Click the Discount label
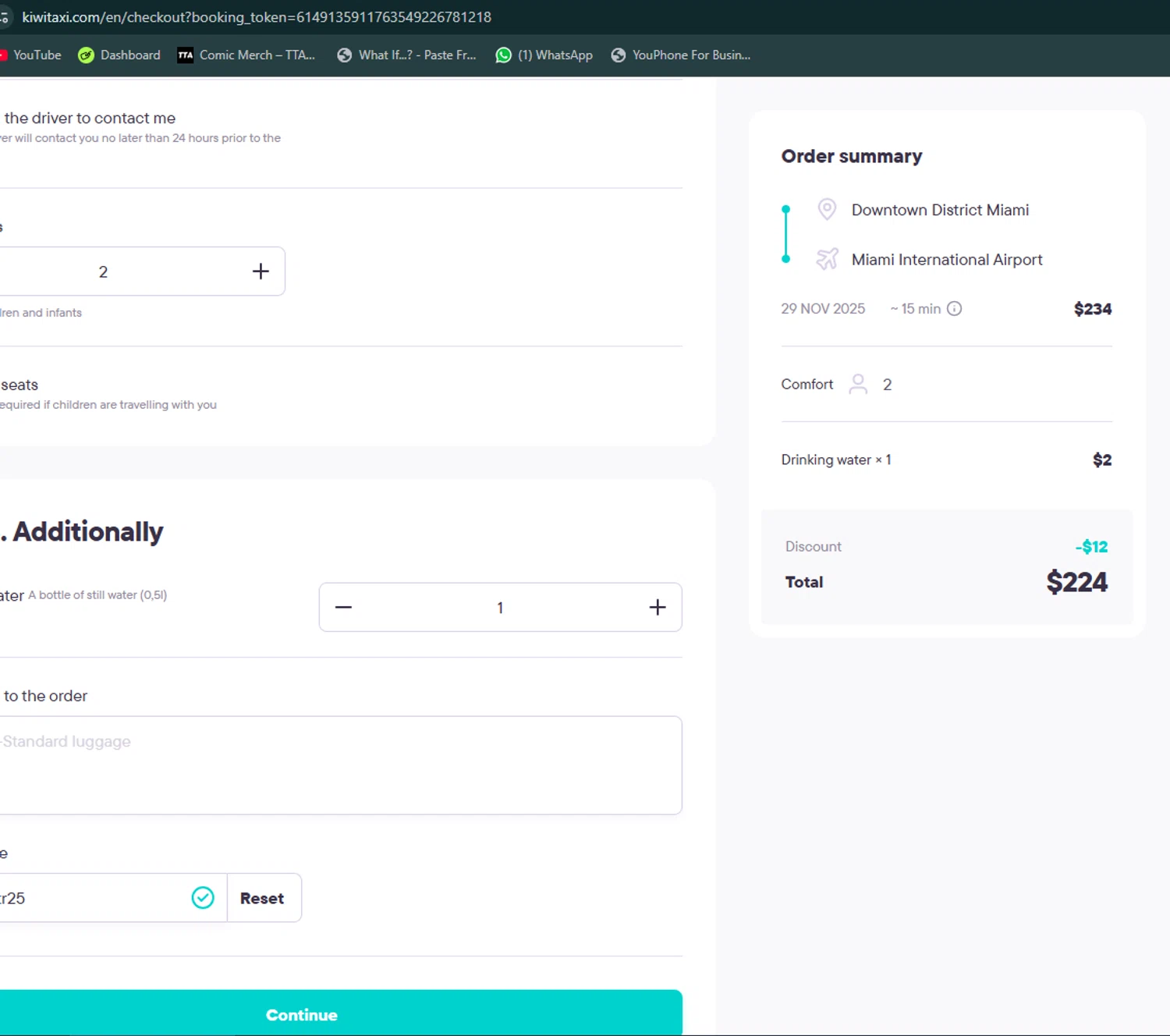This screenshot has width=1170, height=1036. (x=813, y=546)
